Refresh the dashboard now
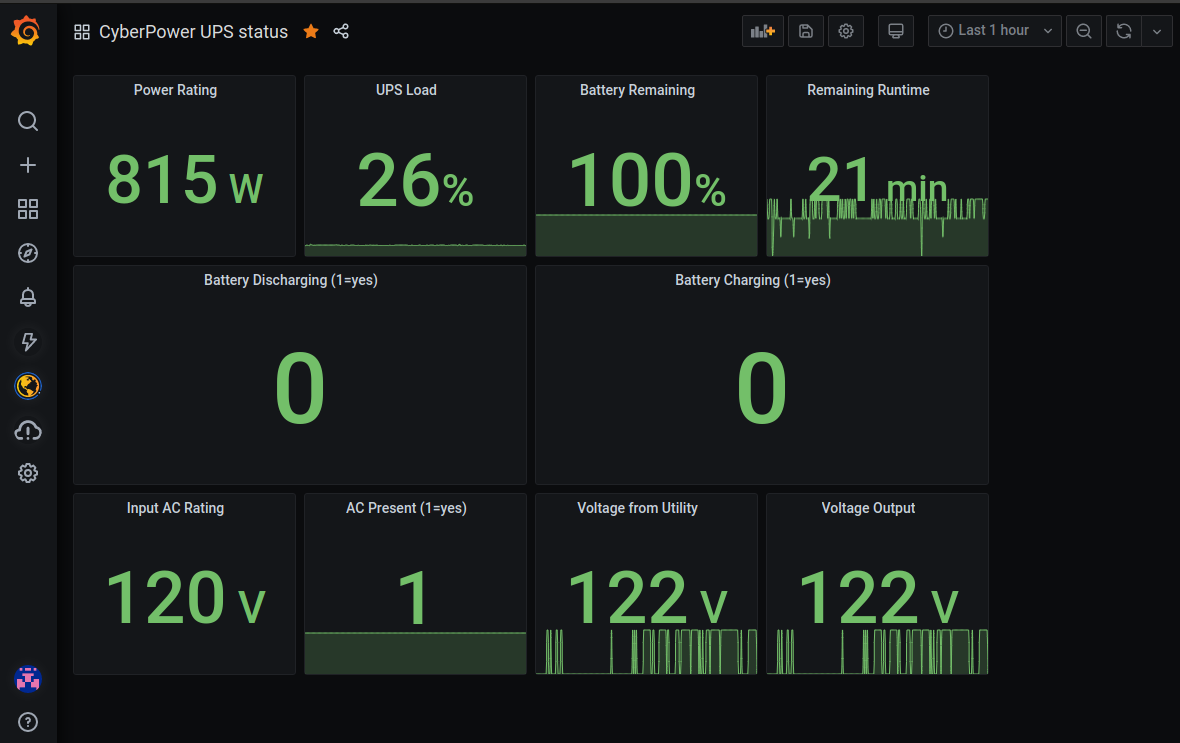The image size is (1180, 743). (1124, 31)
